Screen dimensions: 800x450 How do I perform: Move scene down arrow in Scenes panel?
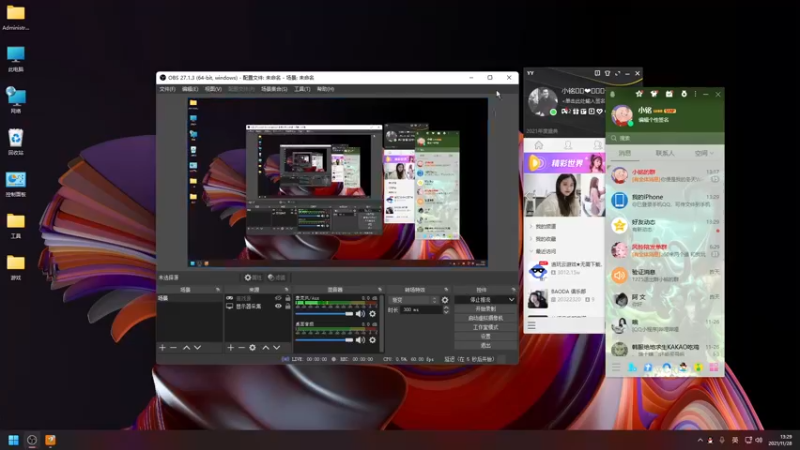(197, 347)
